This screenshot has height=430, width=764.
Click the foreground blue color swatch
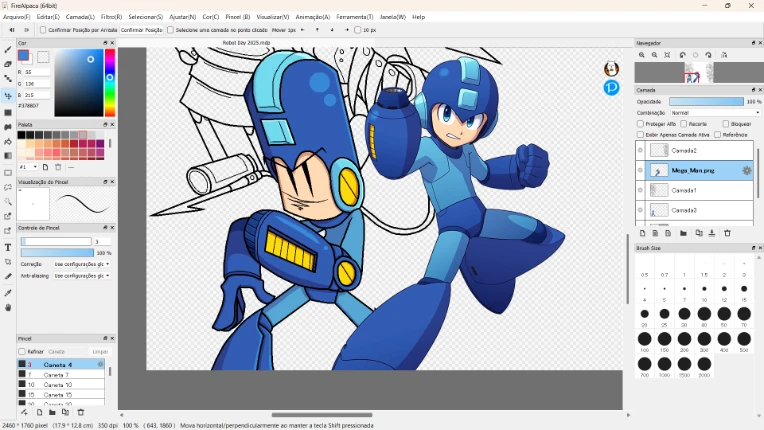(23, 55)
